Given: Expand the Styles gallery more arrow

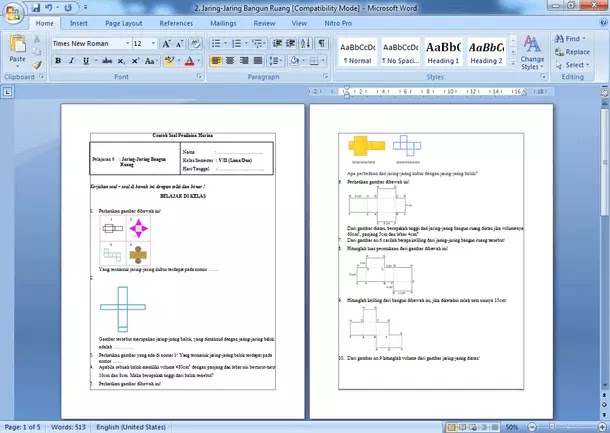Looking at the screenshot, I should pos(513,63).
